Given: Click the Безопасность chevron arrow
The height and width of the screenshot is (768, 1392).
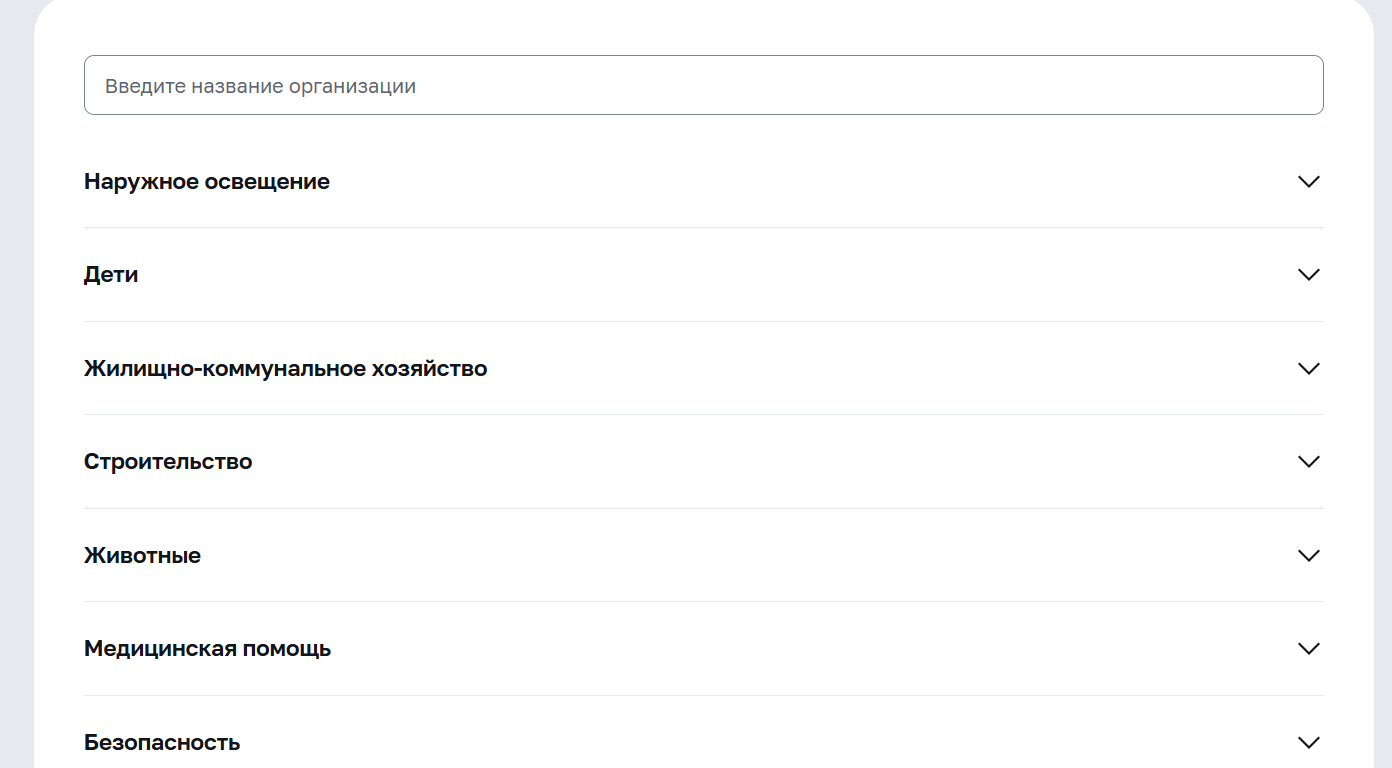Looking at the screenshot, I should coord(1308,742).
